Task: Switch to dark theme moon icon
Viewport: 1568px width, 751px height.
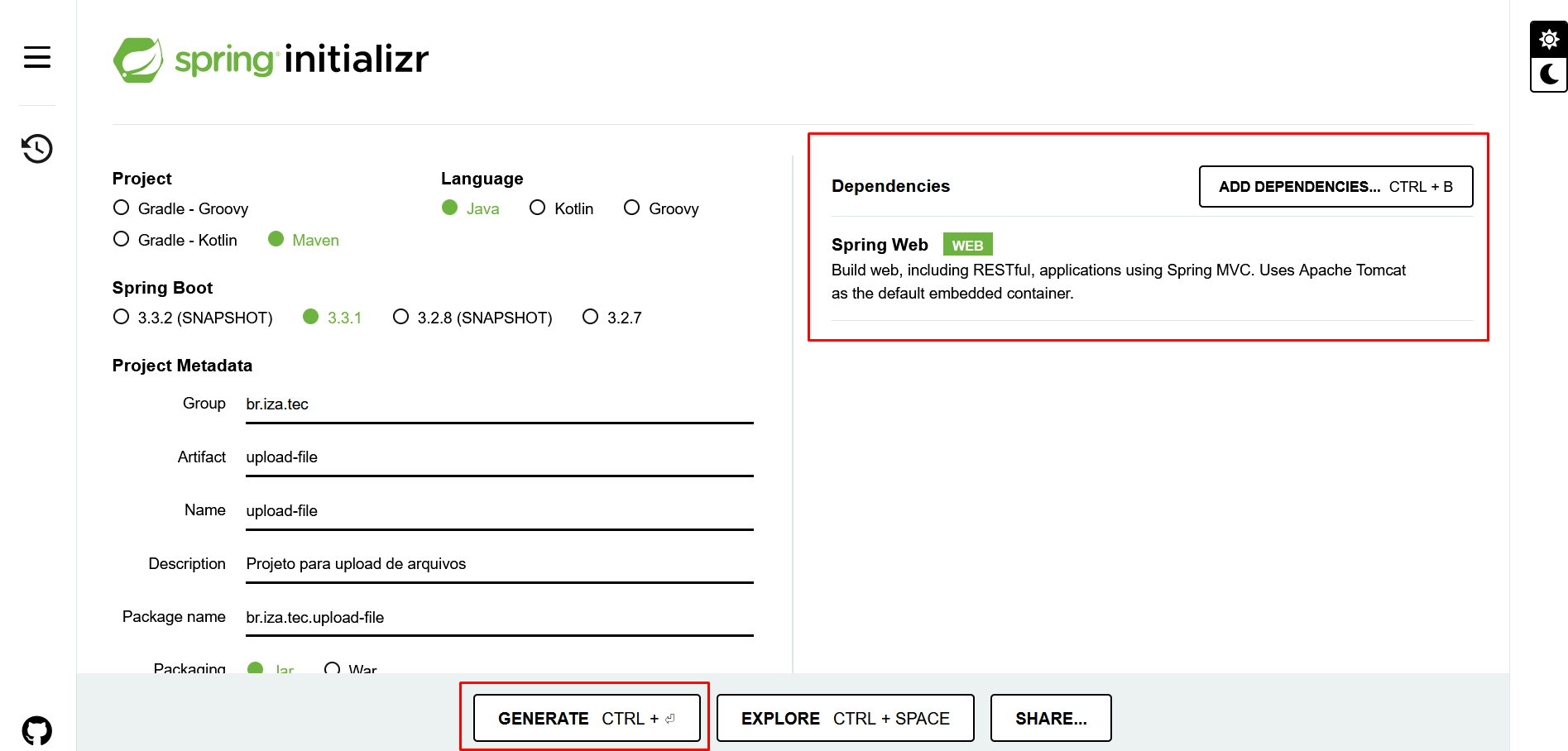Action: tap(1549, 74)
